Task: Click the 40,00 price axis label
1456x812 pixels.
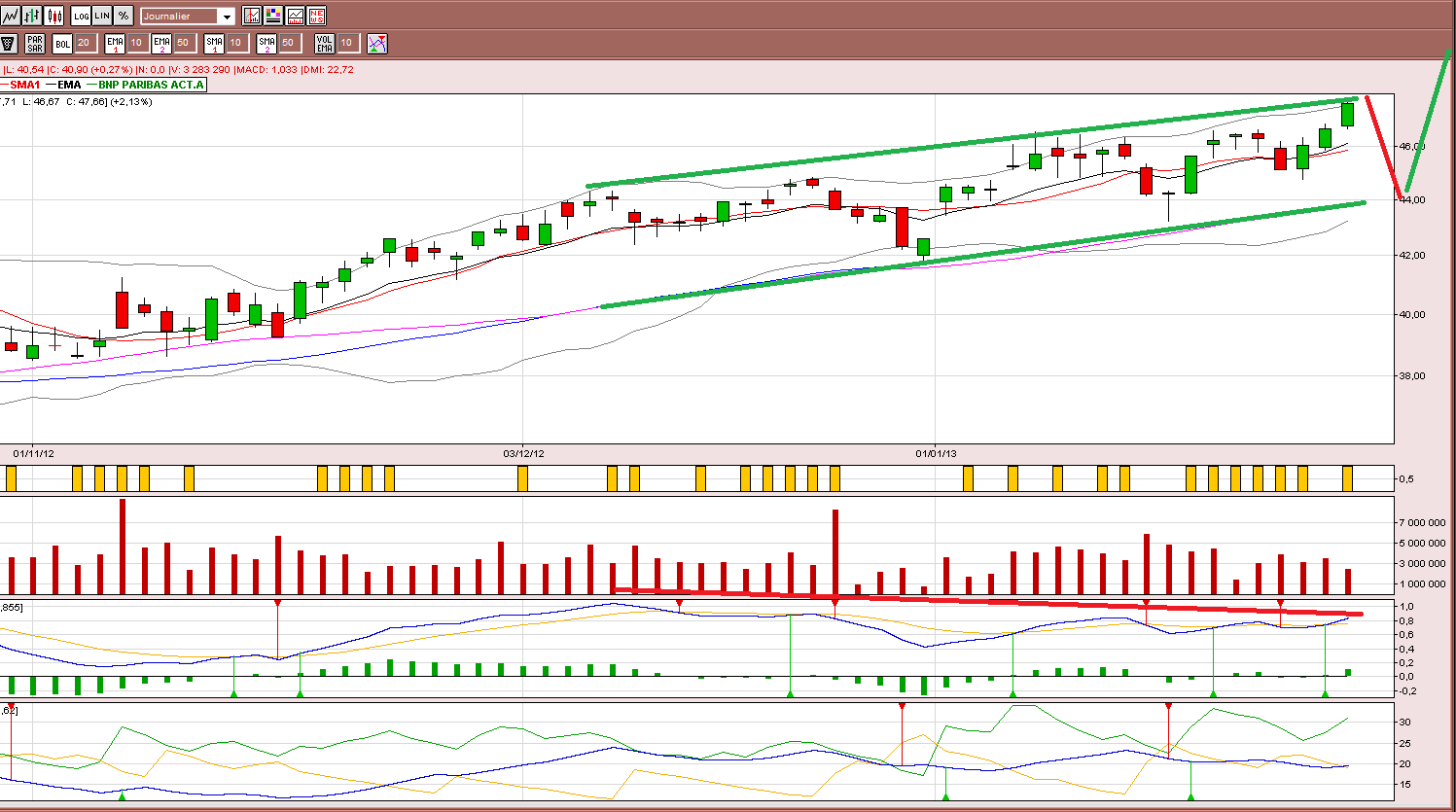Action: 1412,314
